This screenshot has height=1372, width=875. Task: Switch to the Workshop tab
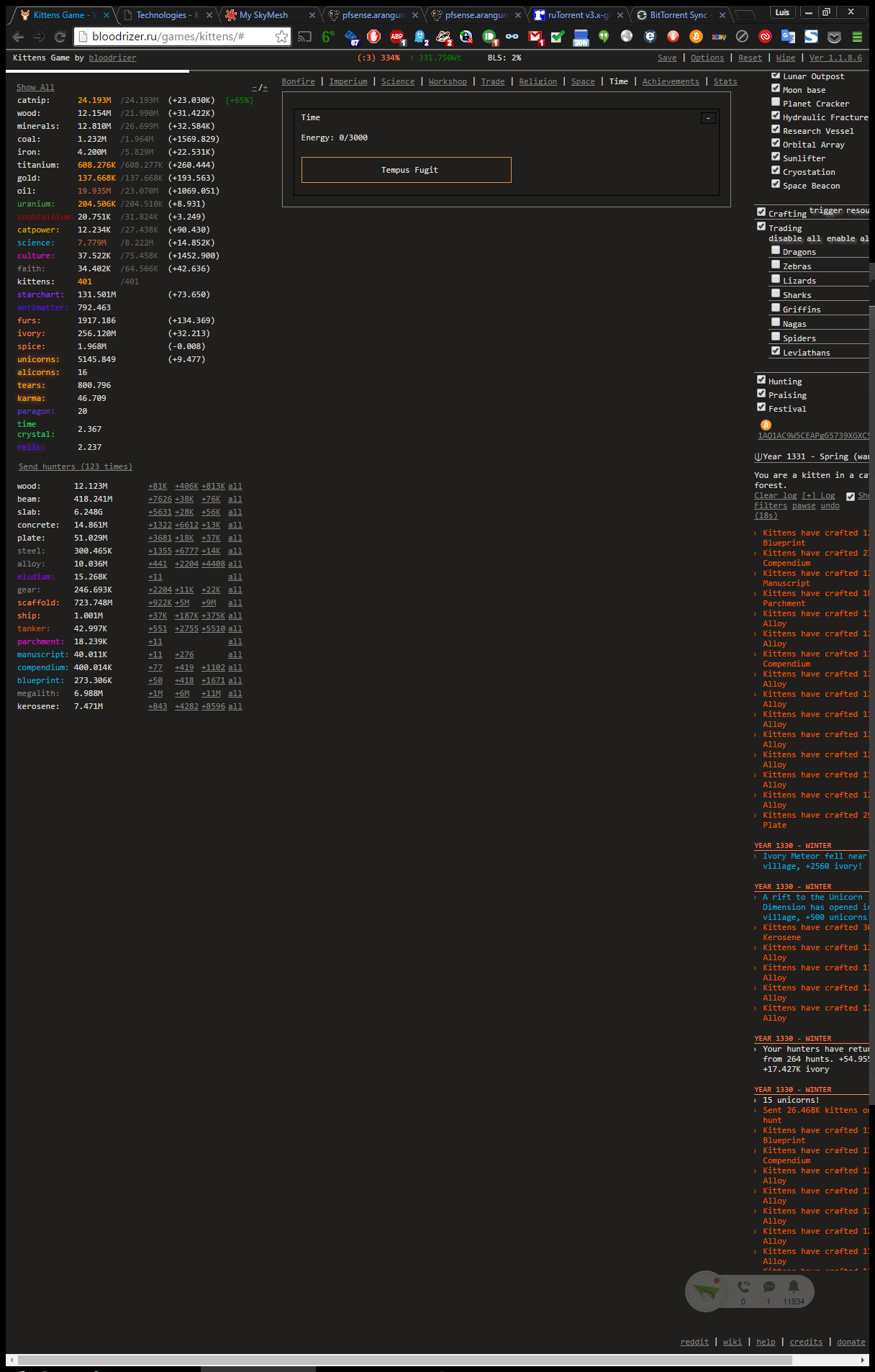tap(448, 81)
